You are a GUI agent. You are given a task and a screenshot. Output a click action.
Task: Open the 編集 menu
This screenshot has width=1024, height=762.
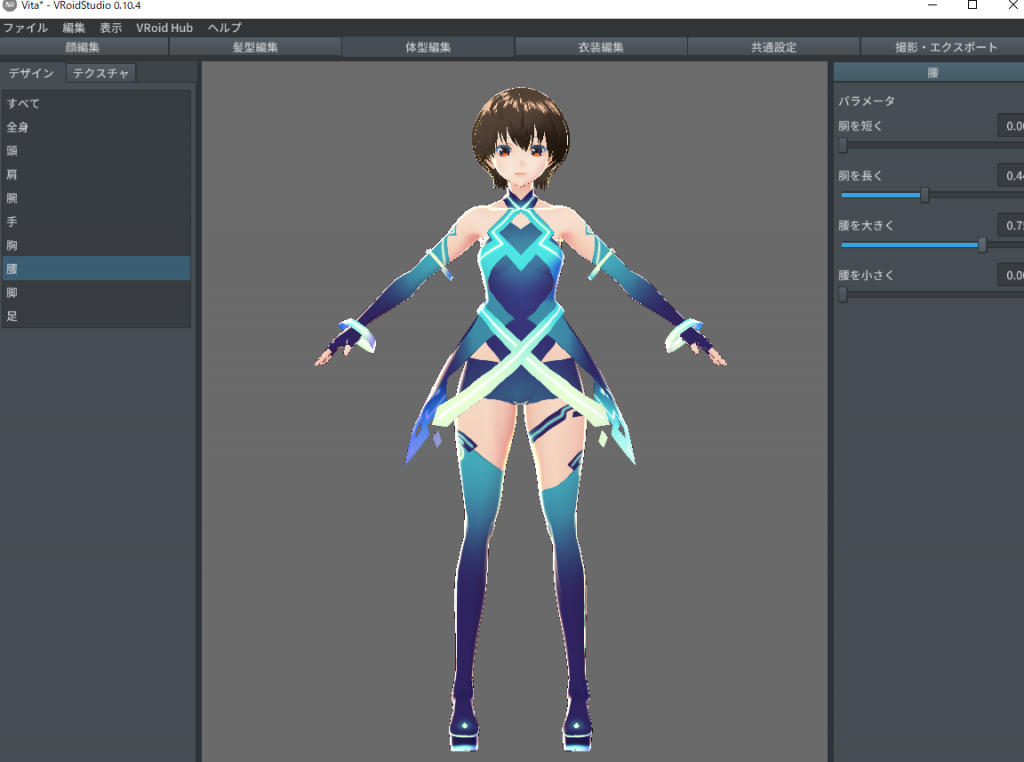(74, 28)
